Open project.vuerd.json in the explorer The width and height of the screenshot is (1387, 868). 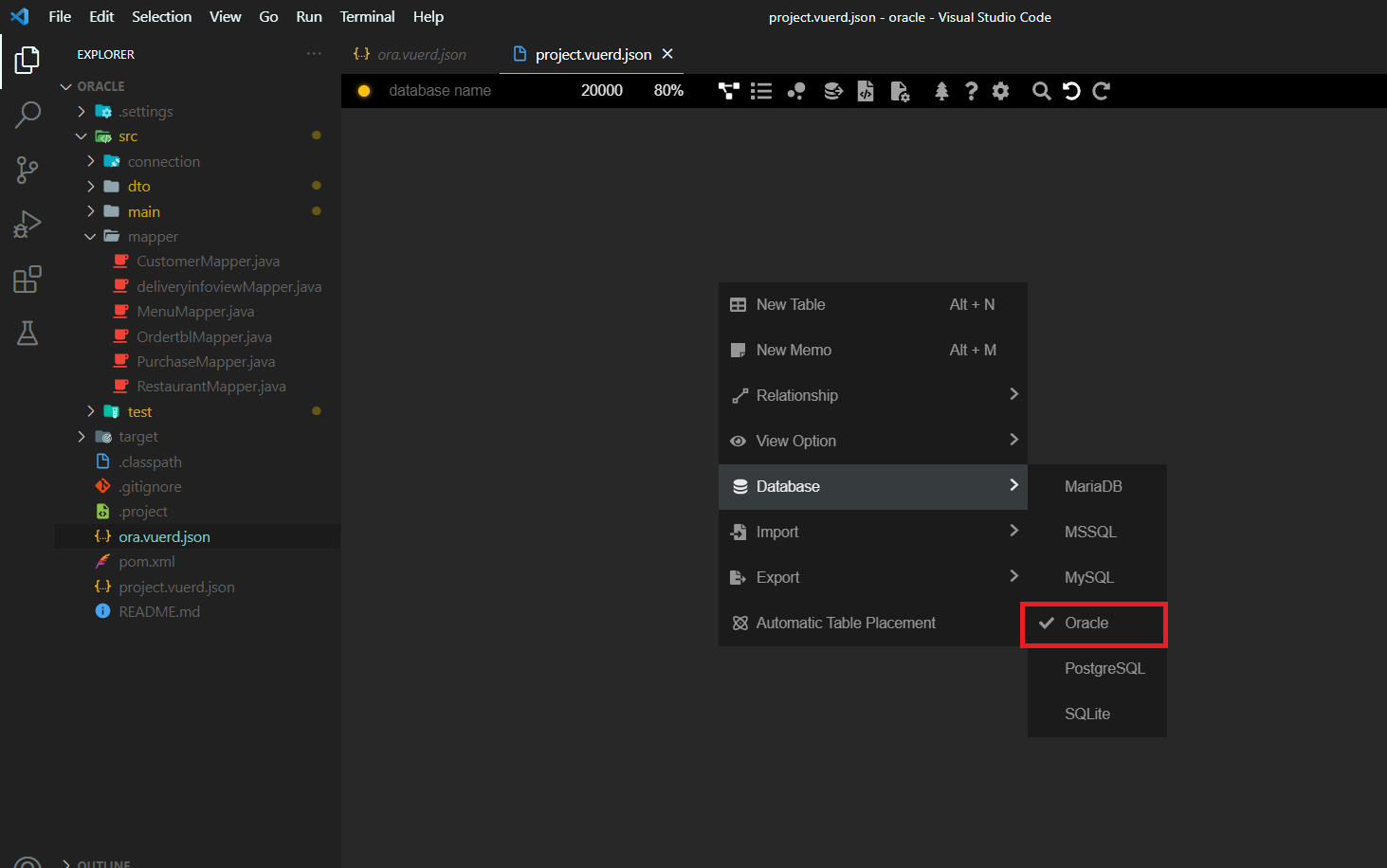click(197, 588)
